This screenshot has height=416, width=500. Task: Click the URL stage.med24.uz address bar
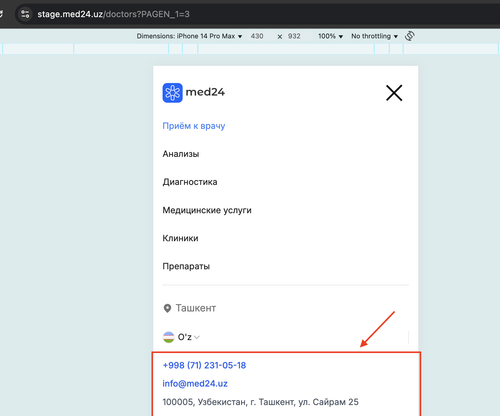pyautogui.click(x=113, y=14)
